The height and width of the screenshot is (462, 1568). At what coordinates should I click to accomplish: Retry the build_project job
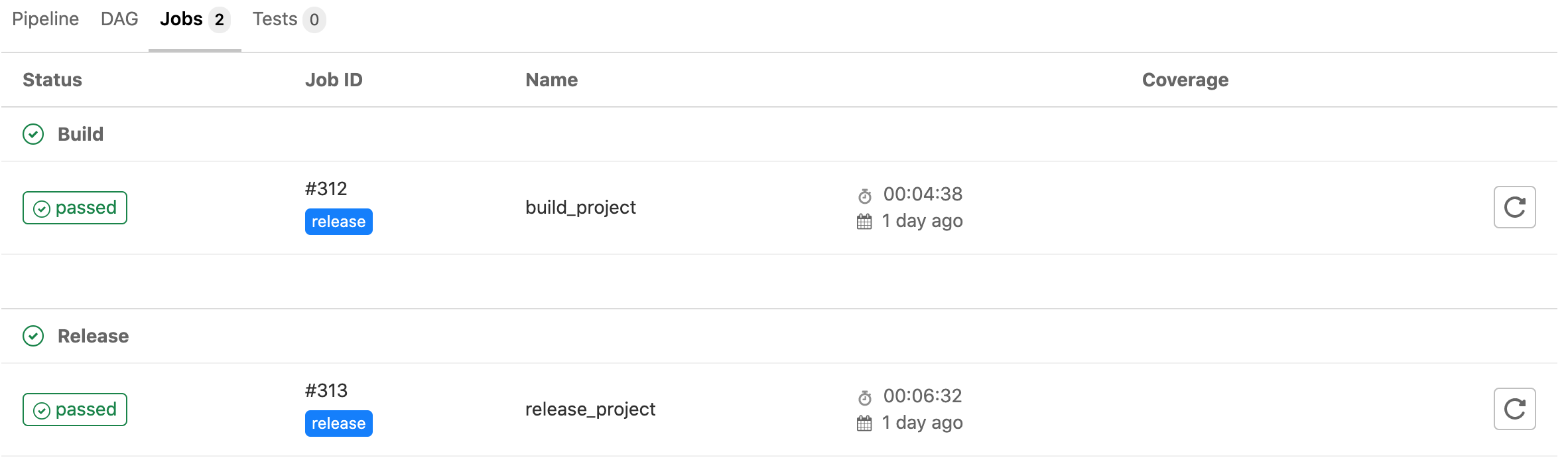[x=1514, y=207]
